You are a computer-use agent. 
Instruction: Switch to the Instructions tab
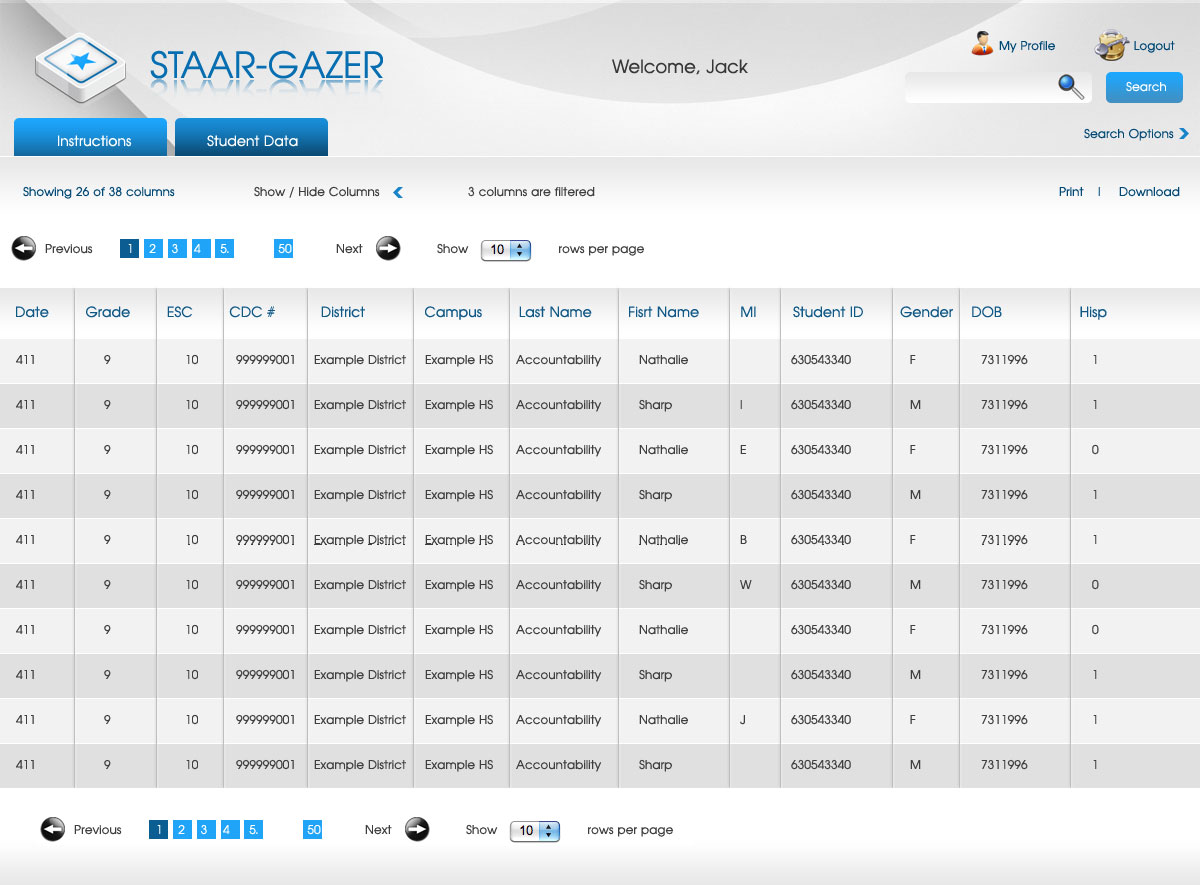(x=90, y=138)
